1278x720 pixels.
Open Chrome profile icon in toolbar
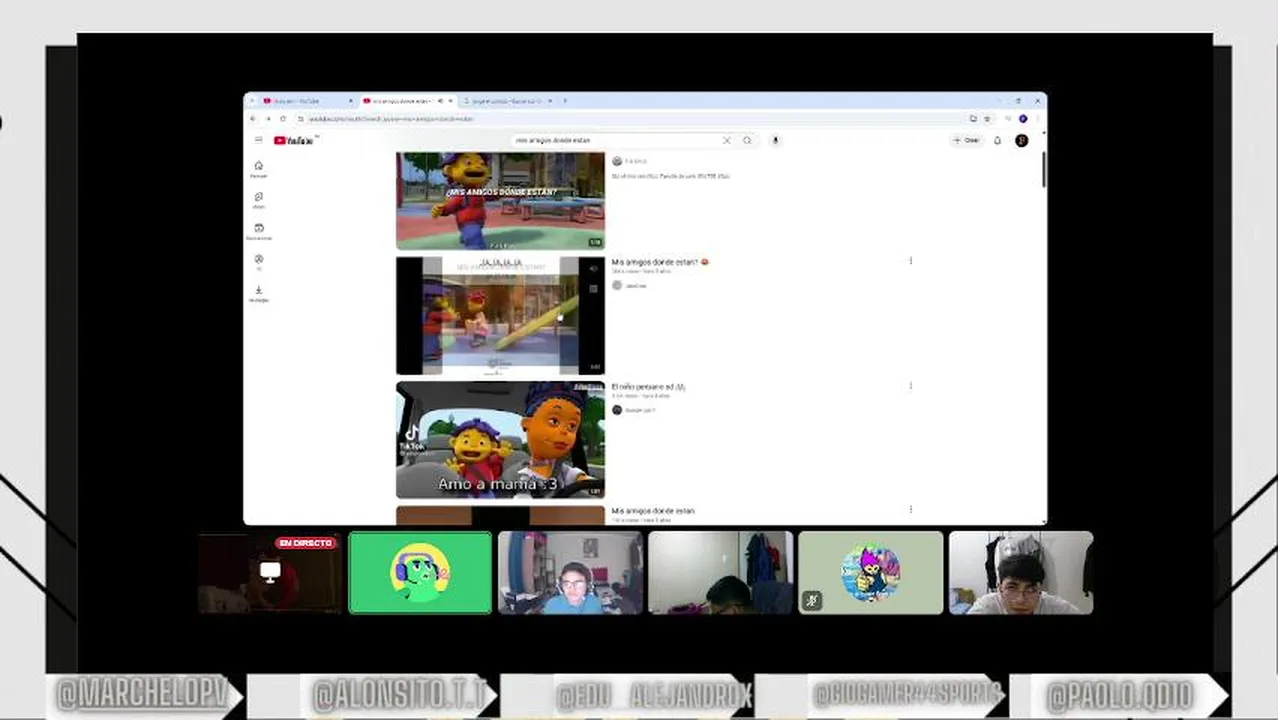tap(1023, 119)
